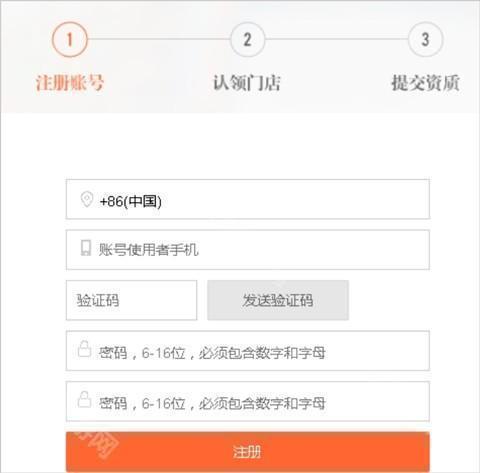Viewport: 480px width, 473px height.
Task: Click the step 3 circle icon
Action: click(x=425, y=39)
